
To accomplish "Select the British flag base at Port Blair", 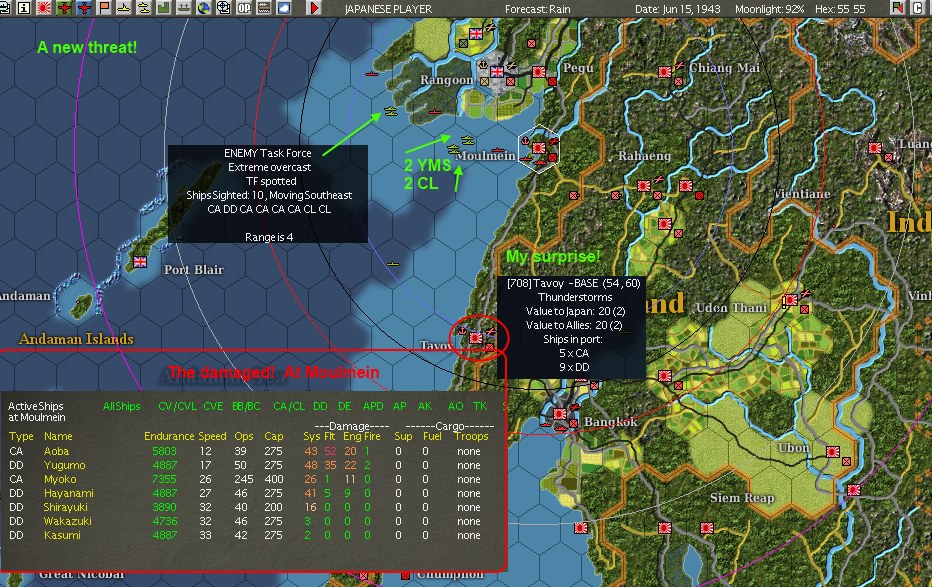I will pyautogui.click(x=140, y=261).
